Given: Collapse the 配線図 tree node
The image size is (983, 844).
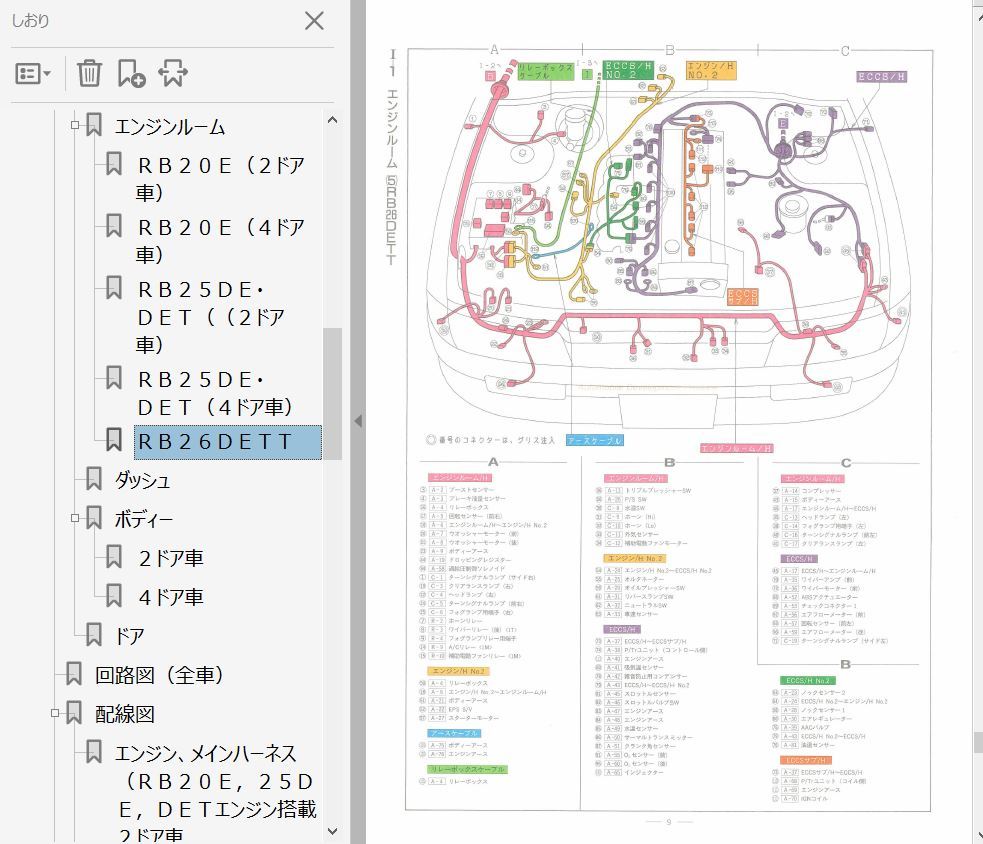Looking at the screenshot, I should tap(55, 713).
